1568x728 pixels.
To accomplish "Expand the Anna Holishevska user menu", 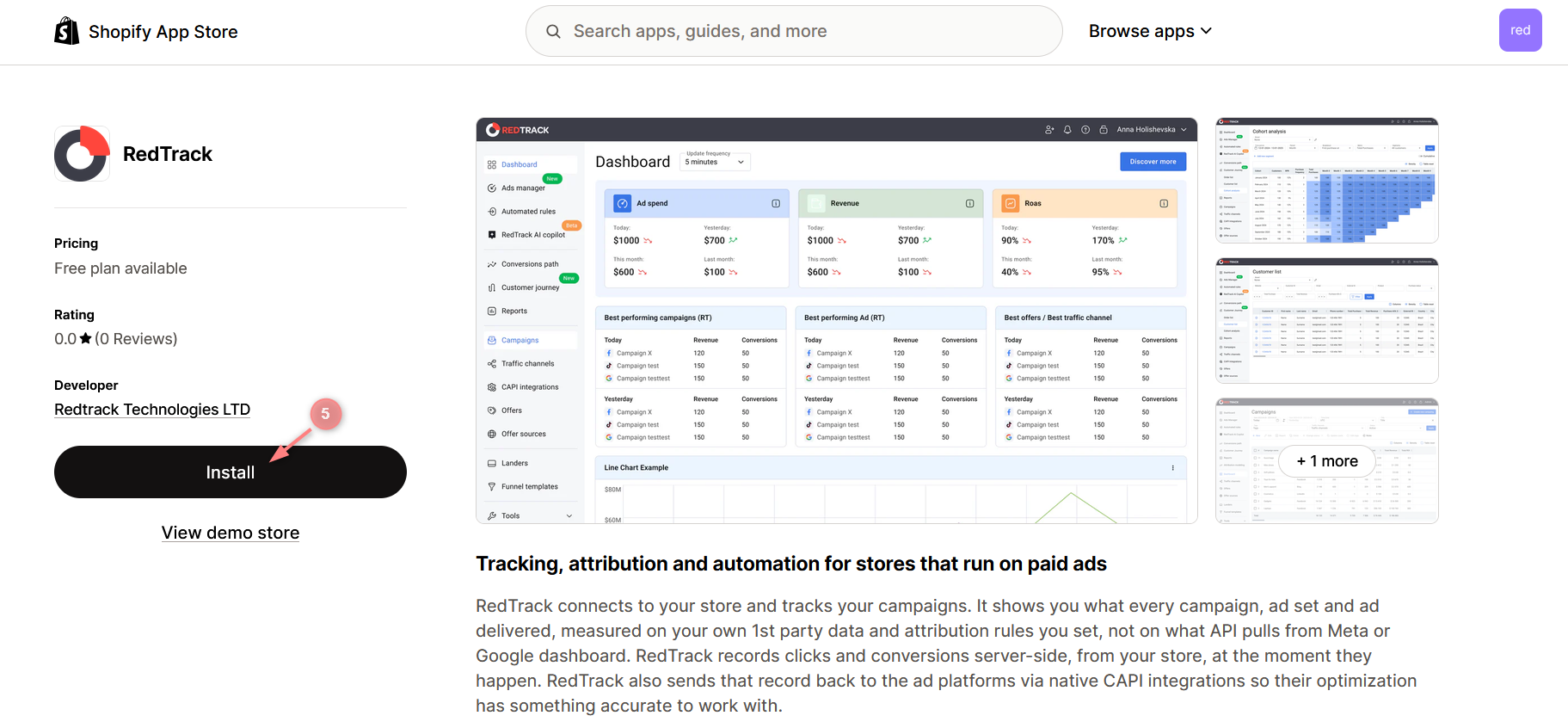I will point(1152,130).
